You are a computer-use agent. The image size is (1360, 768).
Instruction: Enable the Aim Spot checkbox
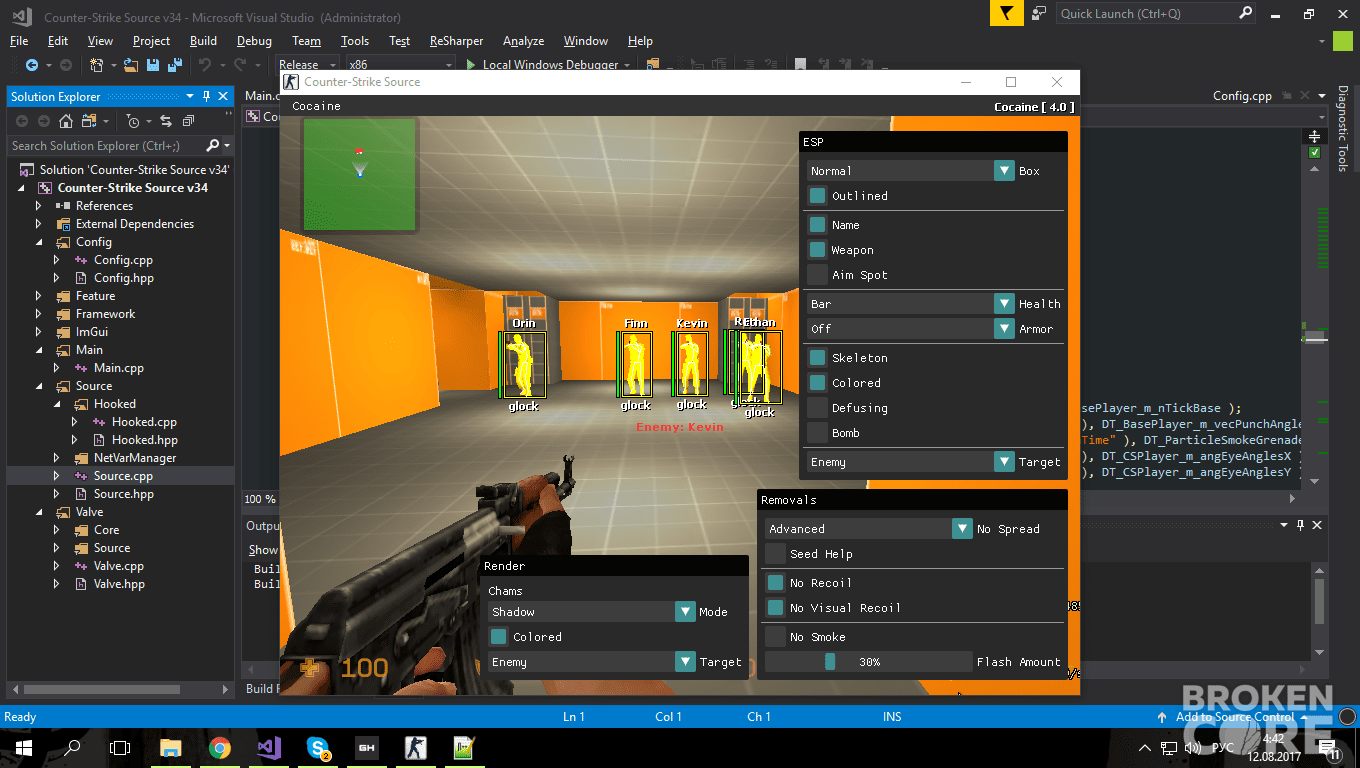[x=817, y=275]
